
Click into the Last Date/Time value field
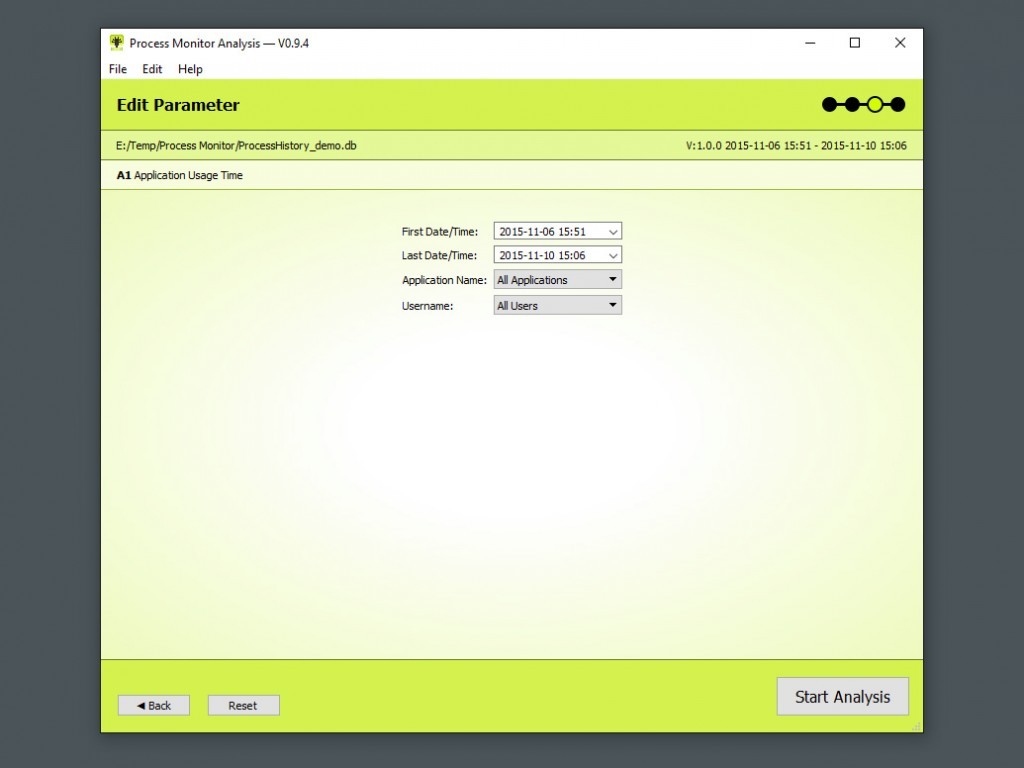[545, 256]
